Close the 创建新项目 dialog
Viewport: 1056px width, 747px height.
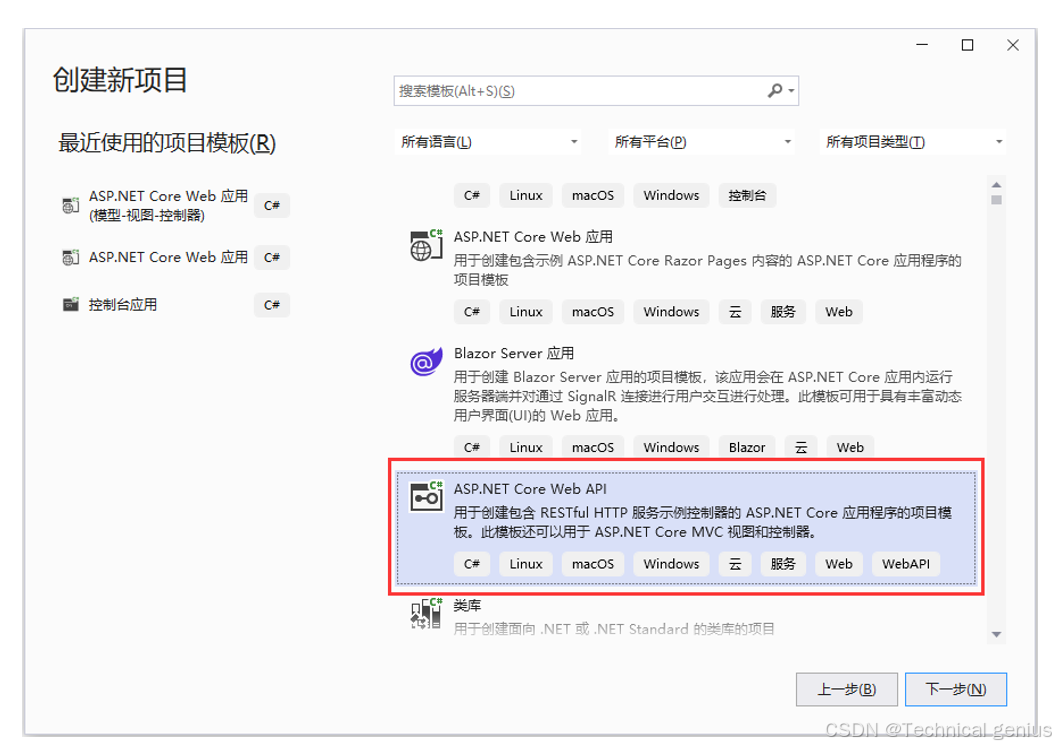[1012, 45]
